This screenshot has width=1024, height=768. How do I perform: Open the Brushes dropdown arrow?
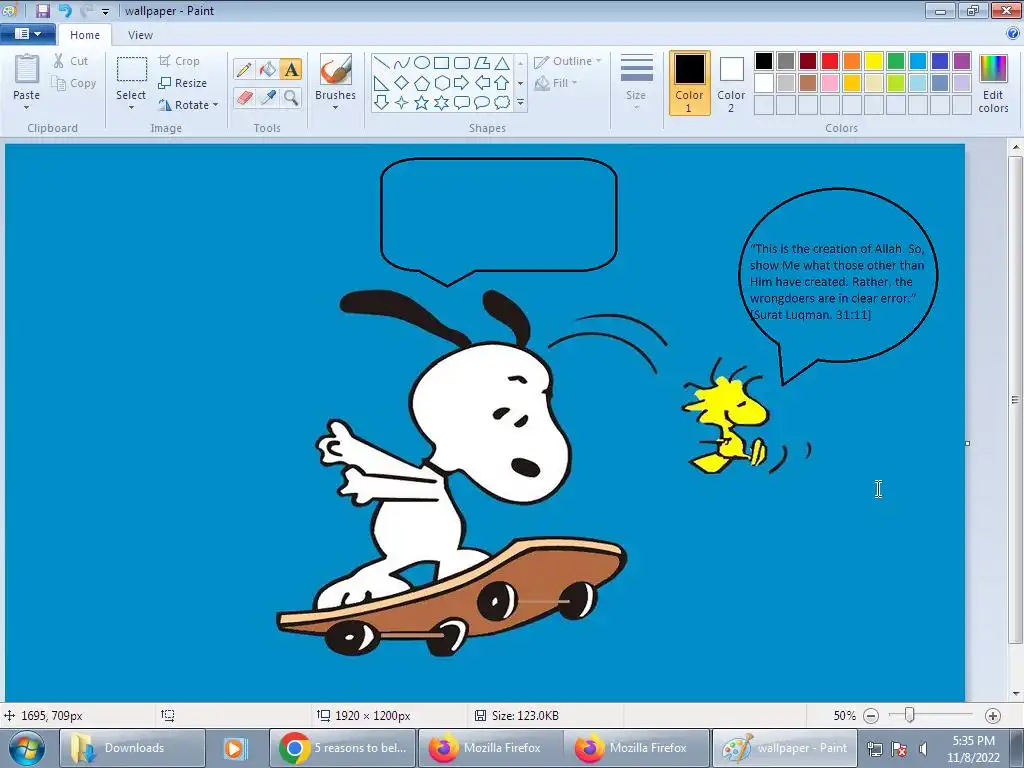click(x=335, y=107)
